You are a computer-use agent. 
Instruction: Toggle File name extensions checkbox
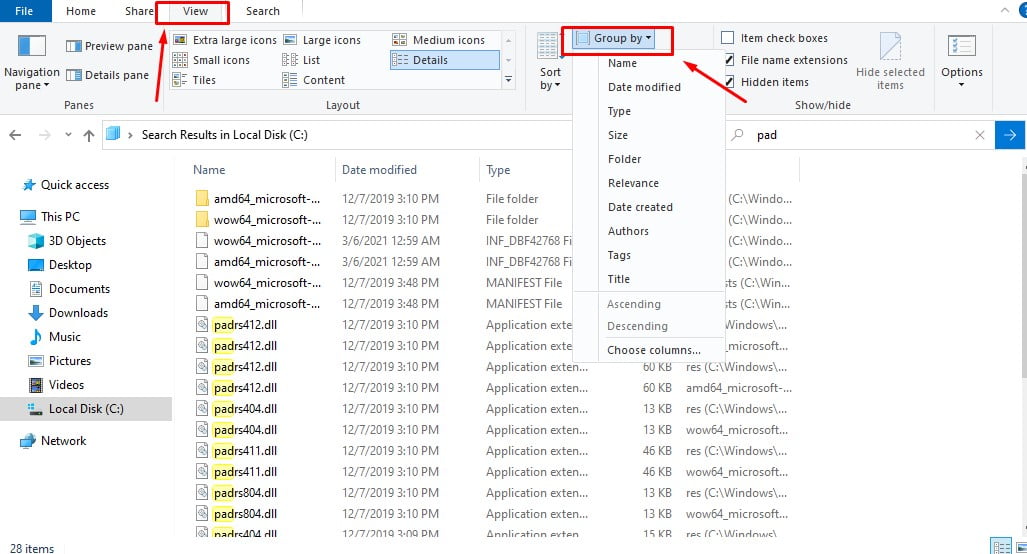click(x=728, y=60)
